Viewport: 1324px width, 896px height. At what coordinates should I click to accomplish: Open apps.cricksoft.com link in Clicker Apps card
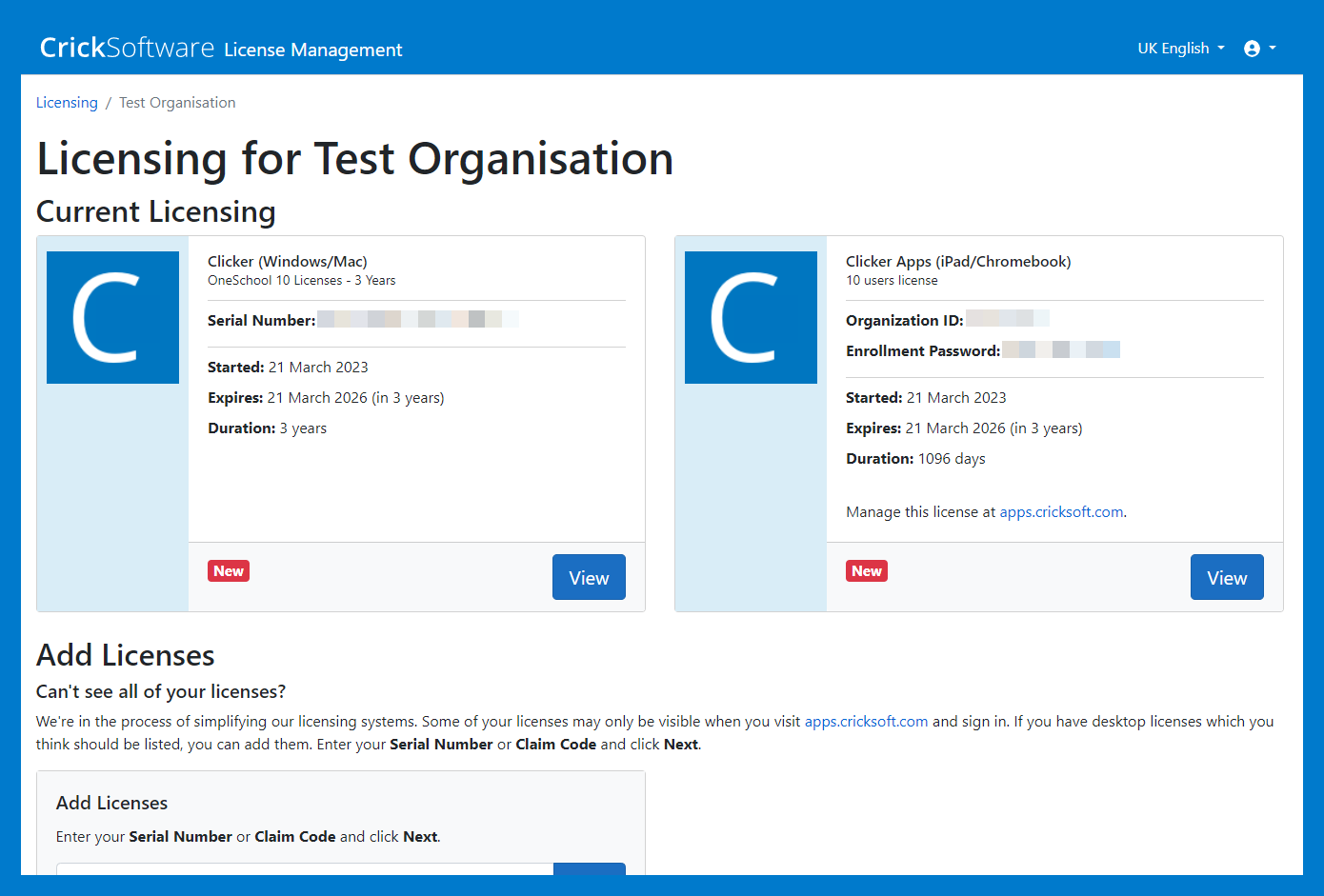click(x=1061, y=512)
